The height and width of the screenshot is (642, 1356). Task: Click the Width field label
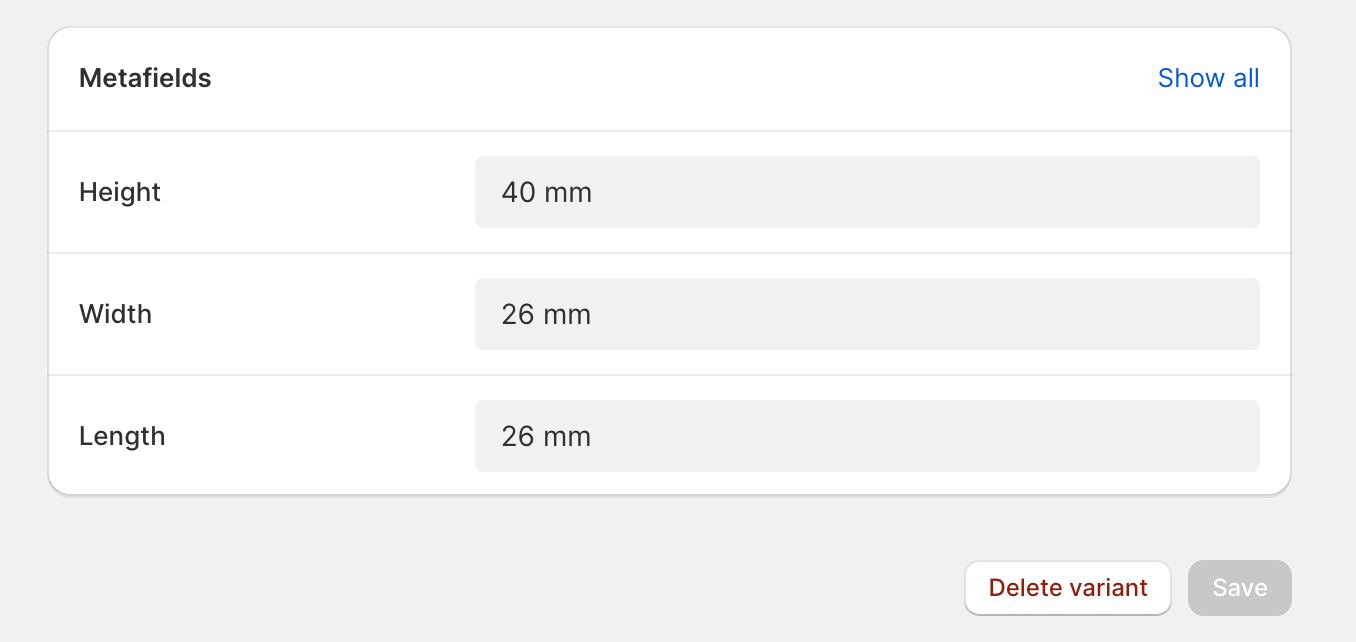[115, 314]
